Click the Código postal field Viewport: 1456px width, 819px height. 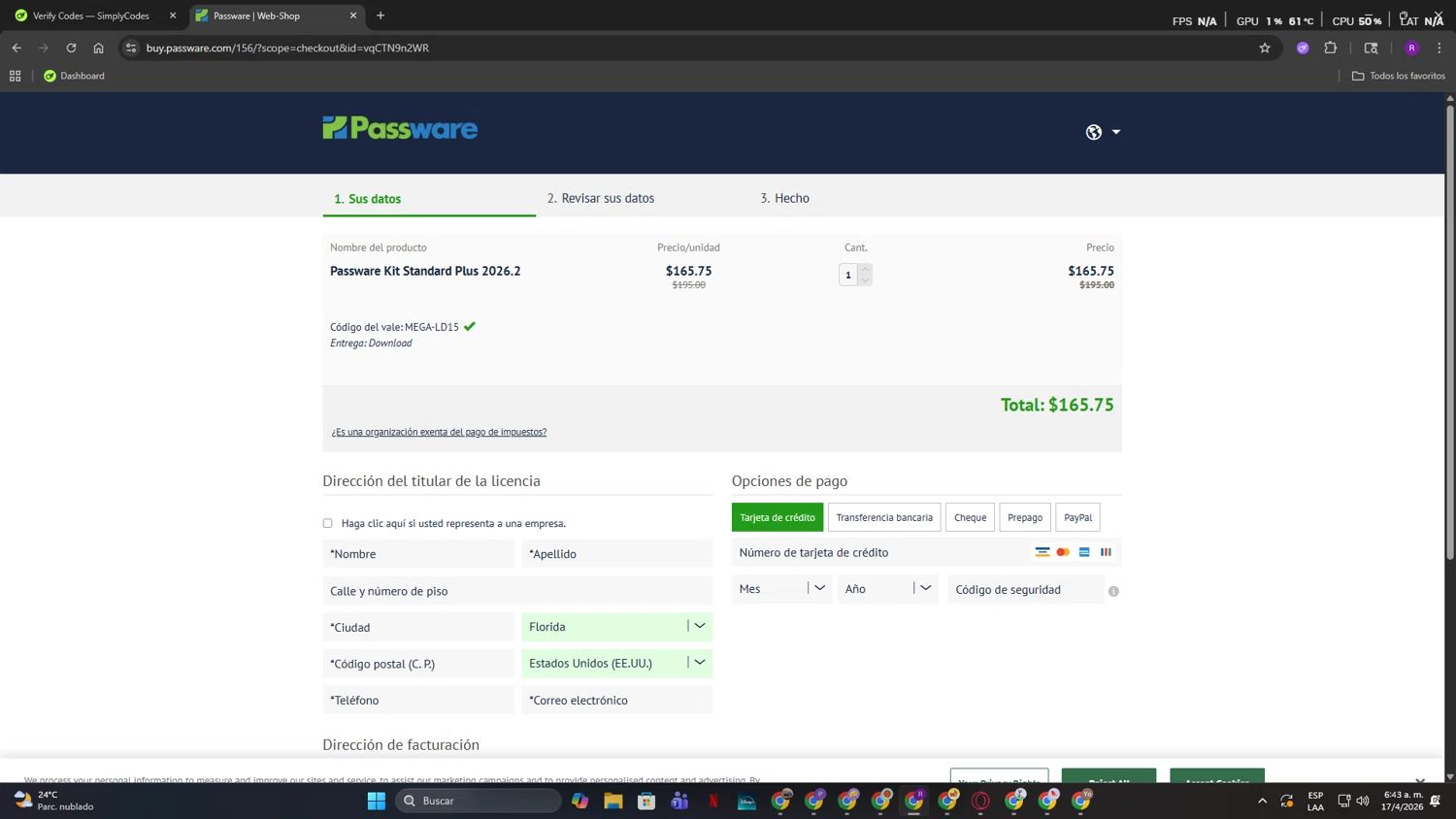coord(418,664)
